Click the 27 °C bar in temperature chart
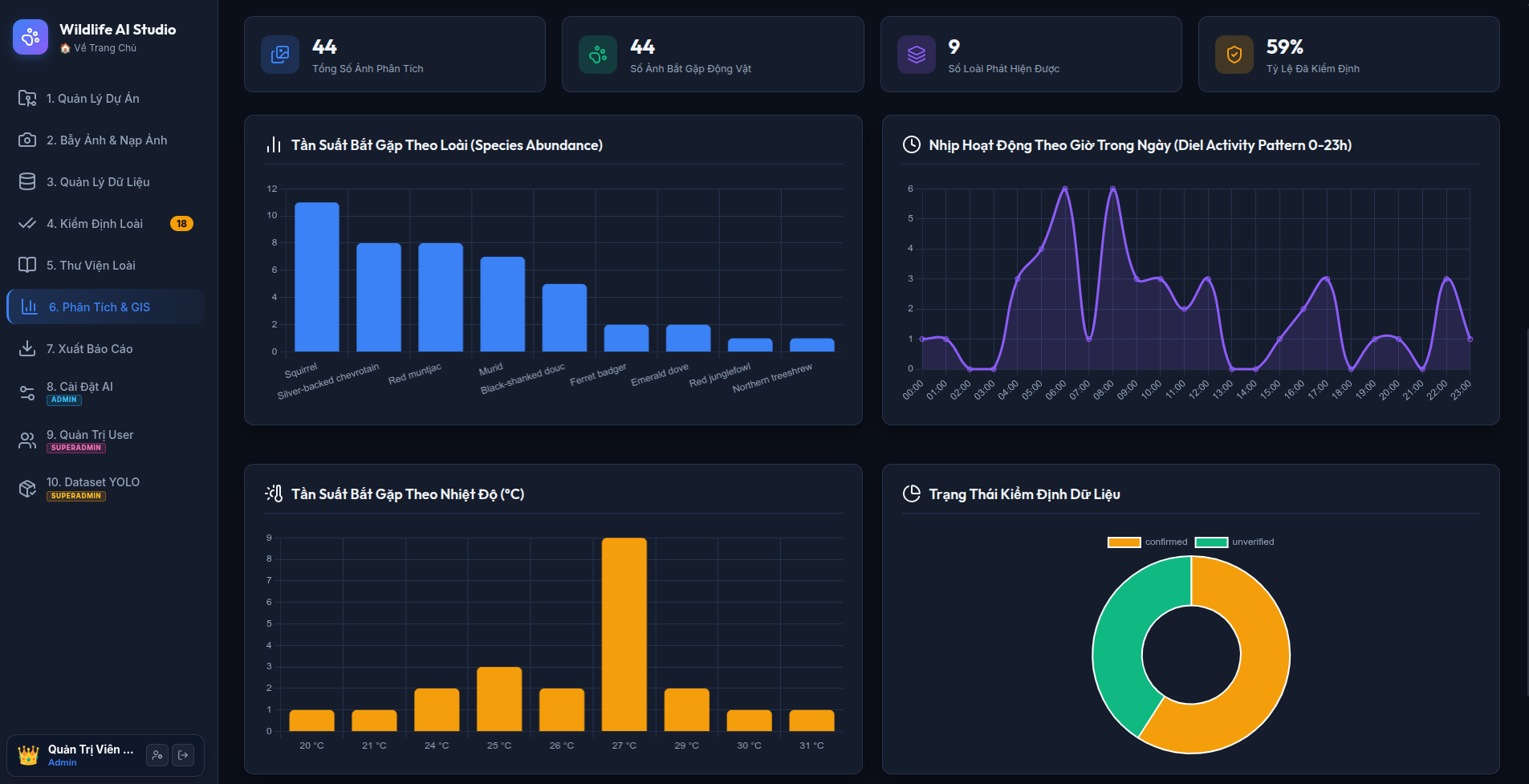Screen dimensions: 1529x784 point(624,634)
